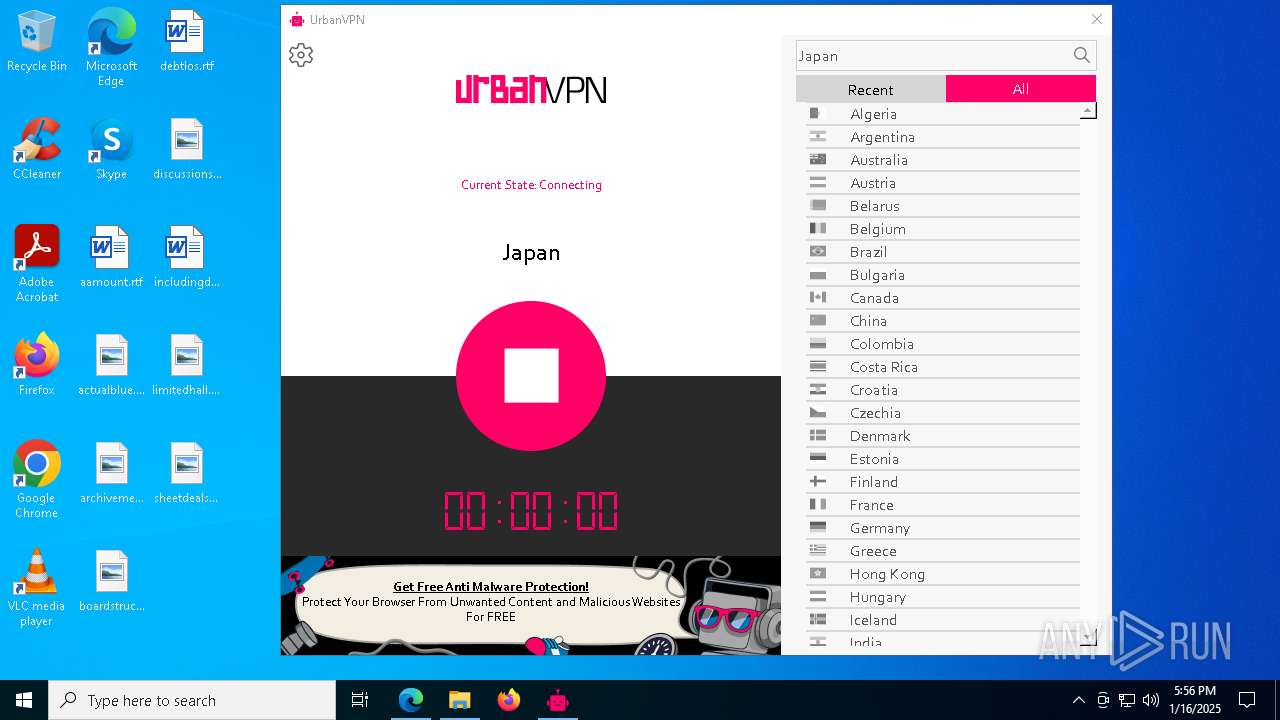Pick Iceland from the list

[x=943, y=620]
